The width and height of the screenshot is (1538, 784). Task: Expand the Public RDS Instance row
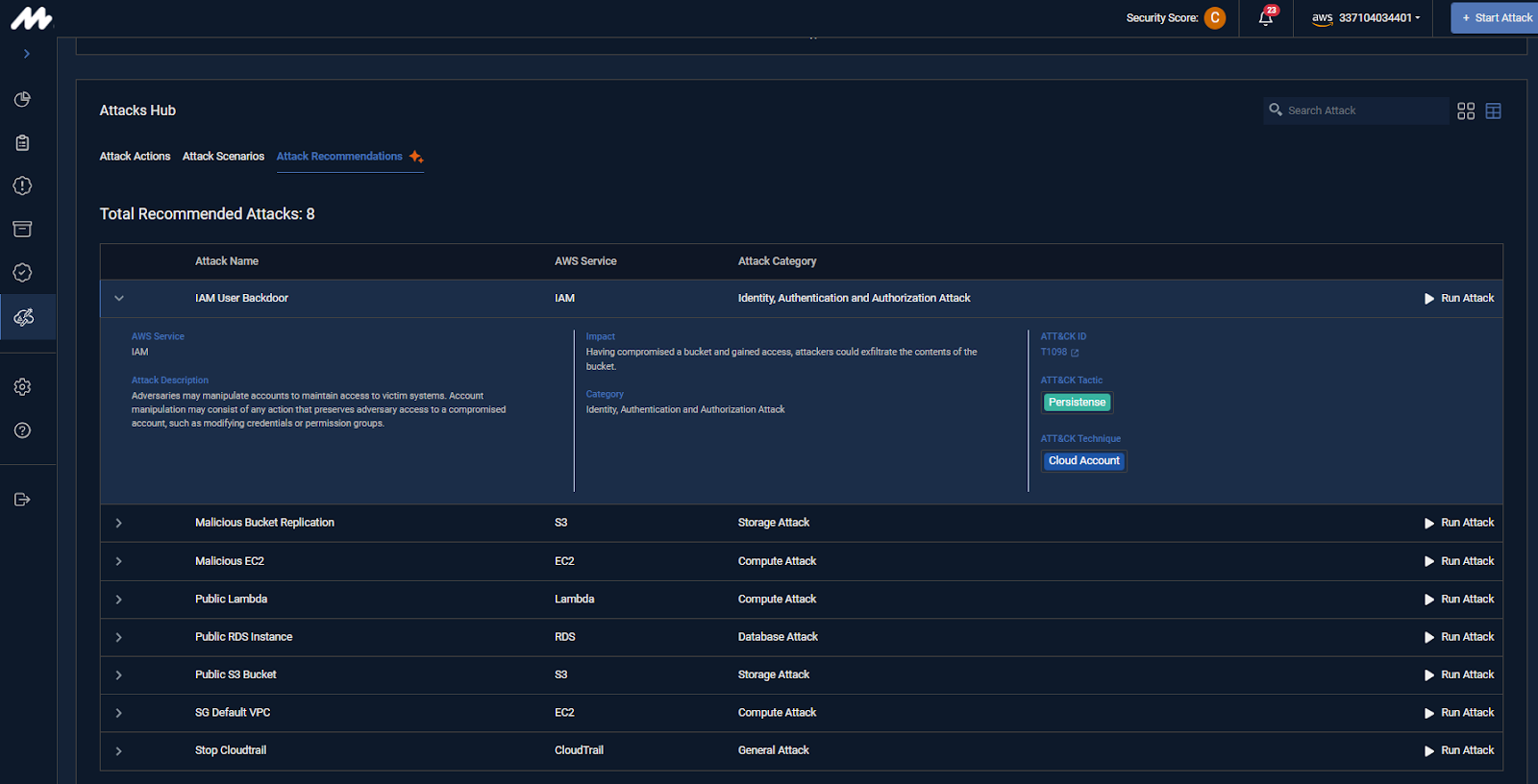click(119, 637)
